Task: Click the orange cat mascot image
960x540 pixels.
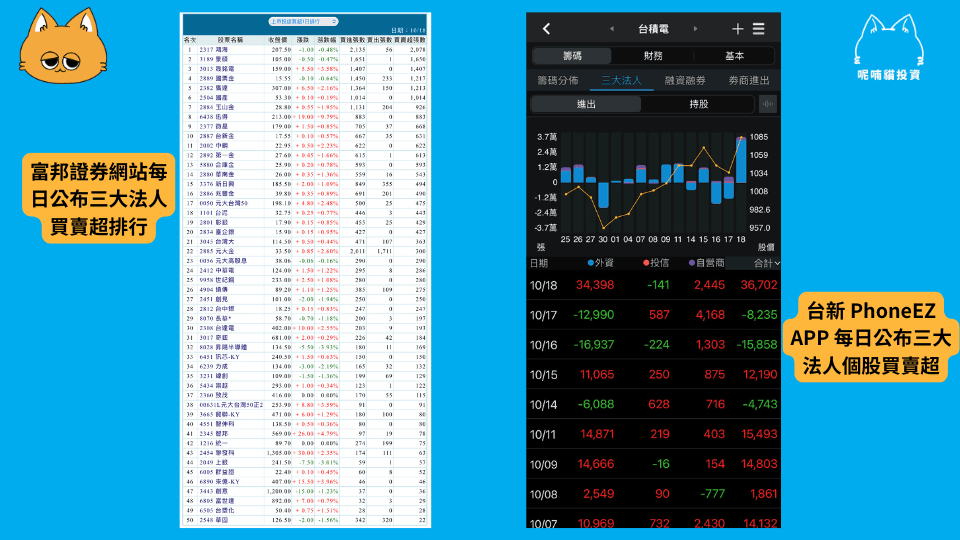Action: point(64,46)
